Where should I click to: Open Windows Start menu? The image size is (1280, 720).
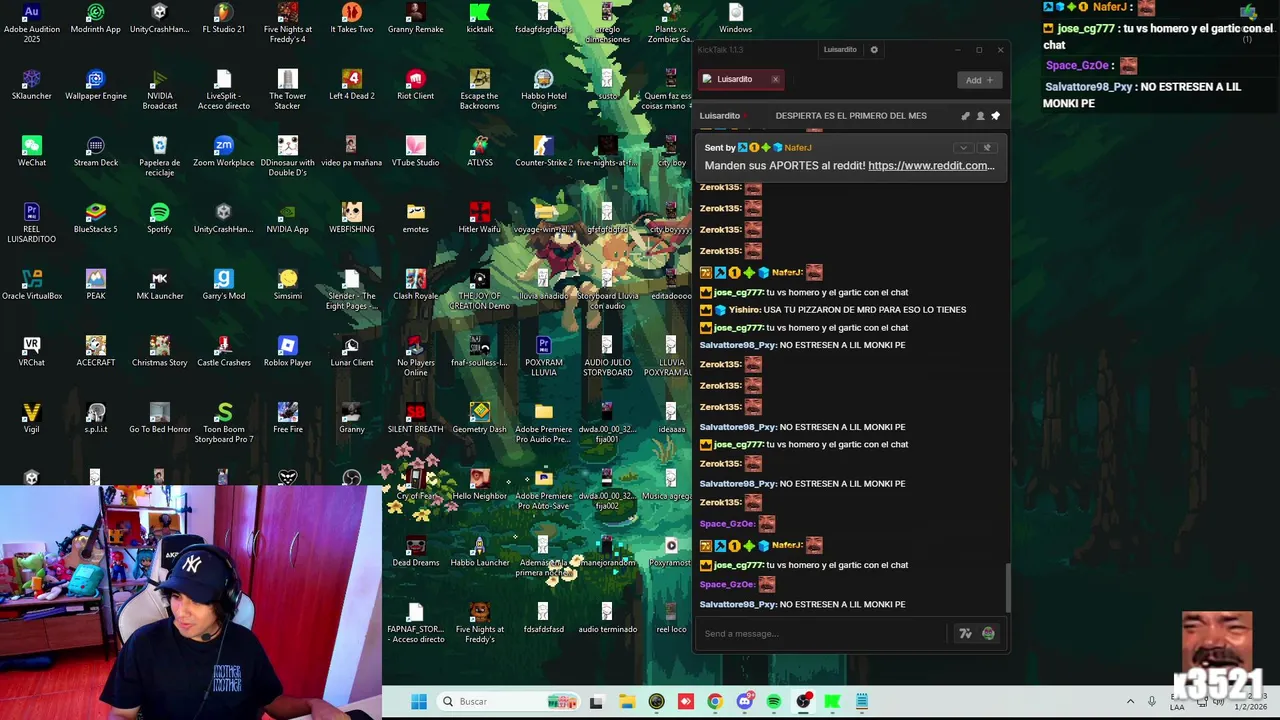pos(419,701)
